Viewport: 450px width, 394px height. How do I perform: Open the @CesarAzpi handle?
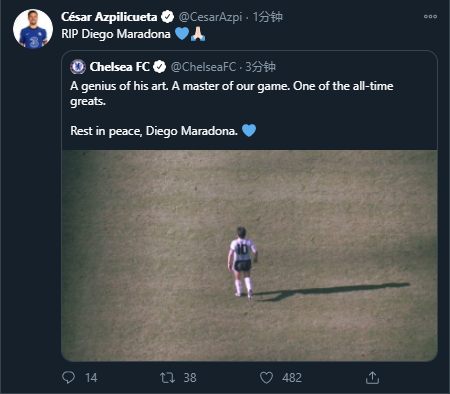[x=210, y=17]
